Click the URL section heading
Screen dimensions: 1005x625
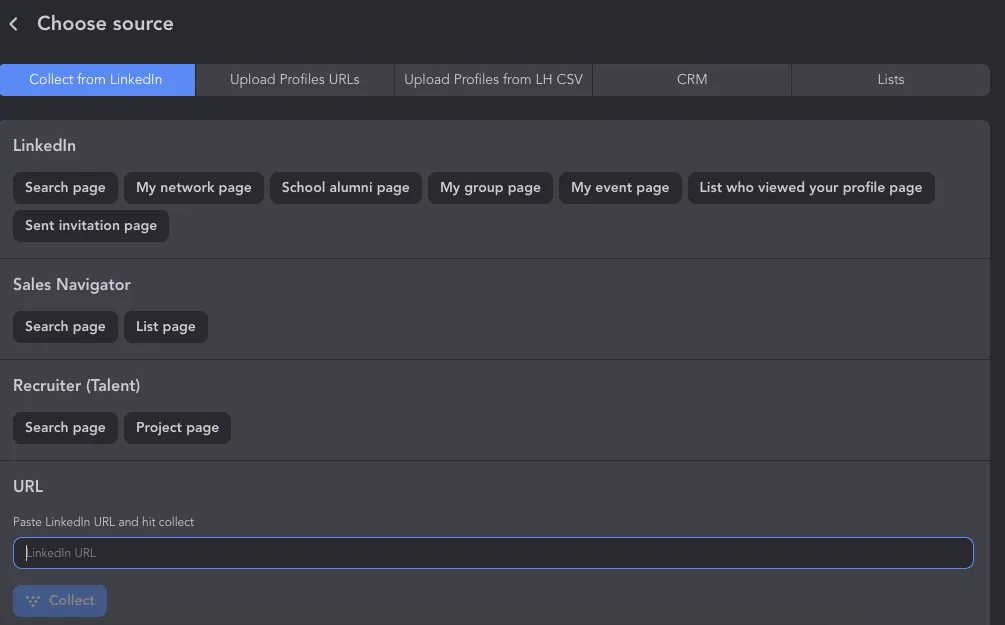28,486
